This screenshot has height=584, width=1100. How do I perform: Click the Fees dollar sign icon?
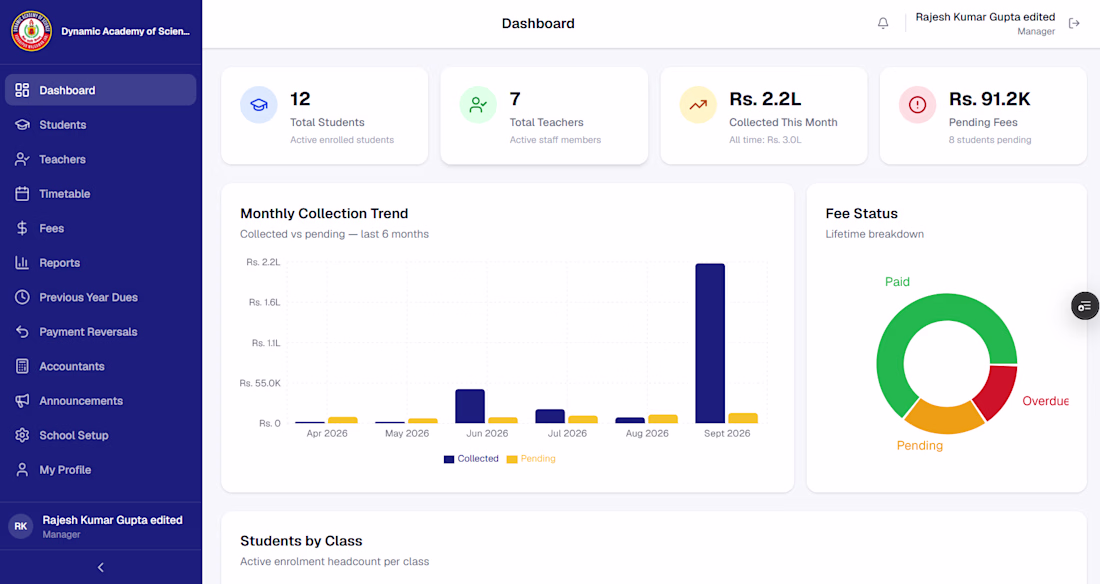pos(22,228)
